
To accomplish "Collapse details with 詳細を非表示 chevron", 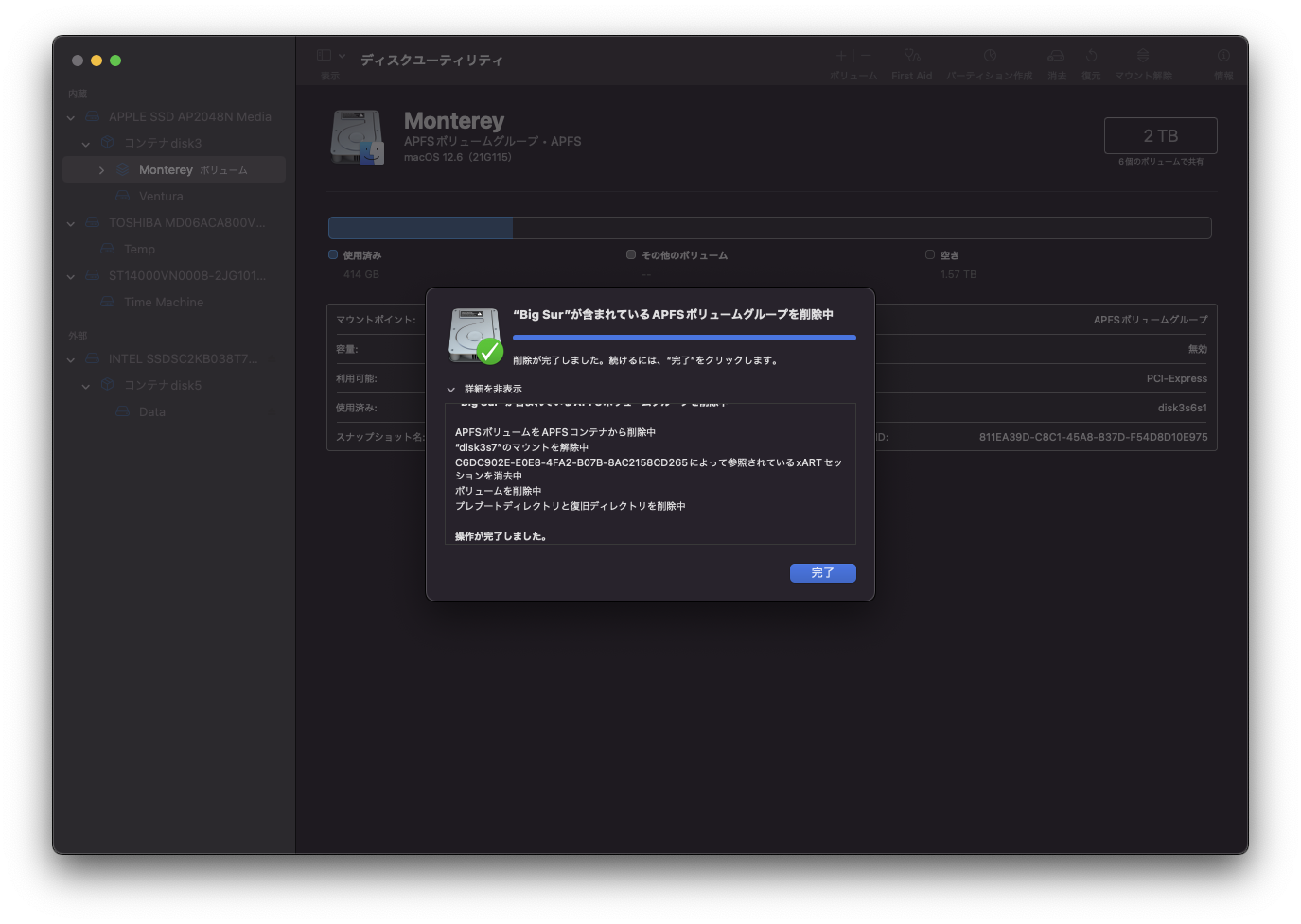I will point(451,389).
